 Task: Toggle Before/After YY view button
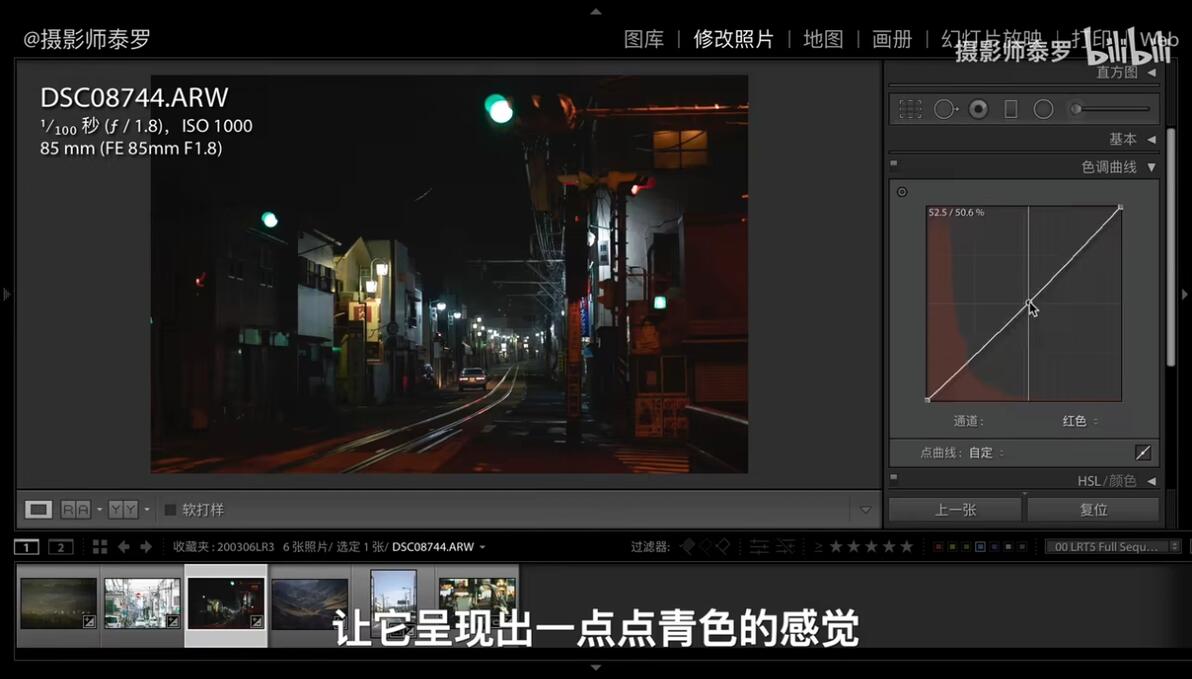[x=122, y=509]
